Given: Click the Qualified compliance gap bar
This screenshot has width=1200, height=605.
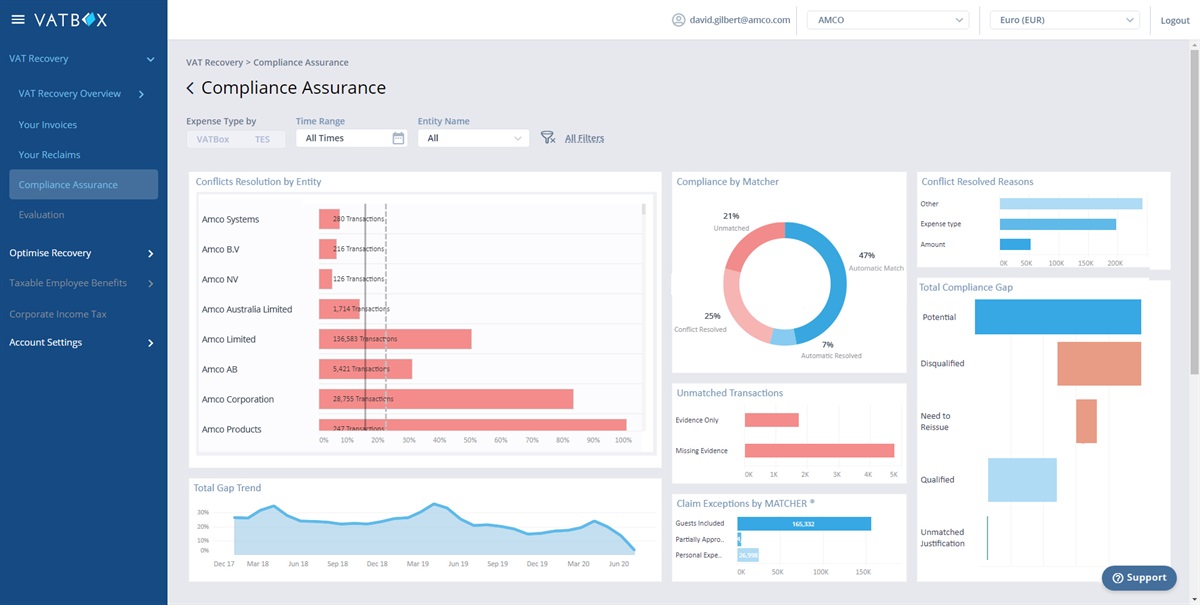Looking at the screenshot, I should tap(1022, 480).
